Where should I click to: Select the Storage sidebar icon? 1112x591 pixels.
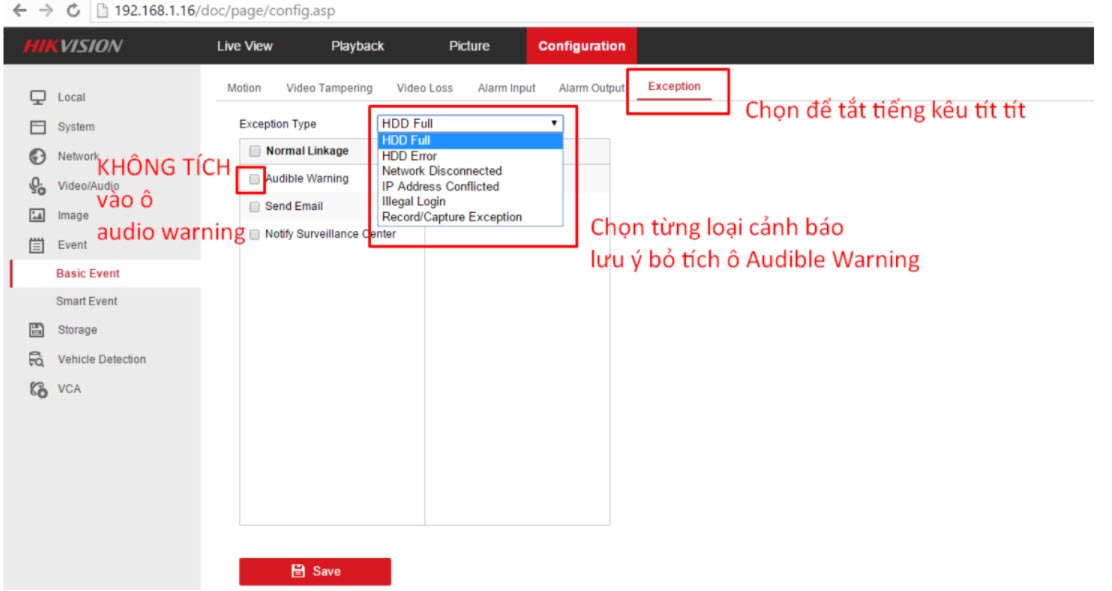pos(33,329)
